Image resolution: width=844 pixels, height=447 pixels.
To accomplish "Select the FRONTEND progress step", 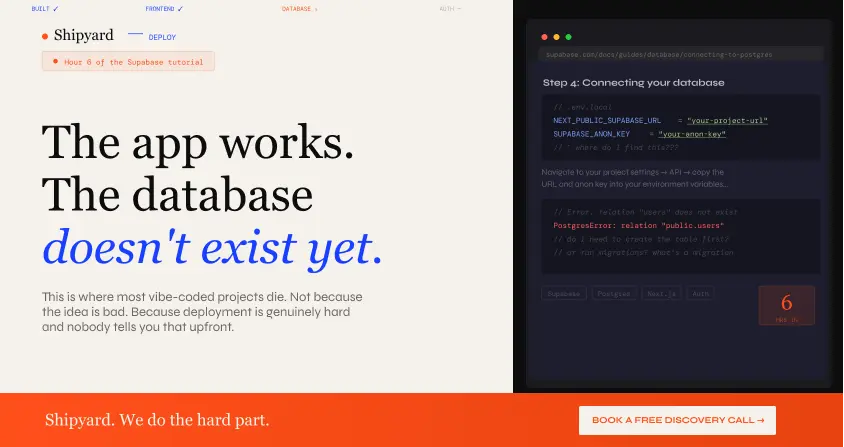I will (164, 9).
